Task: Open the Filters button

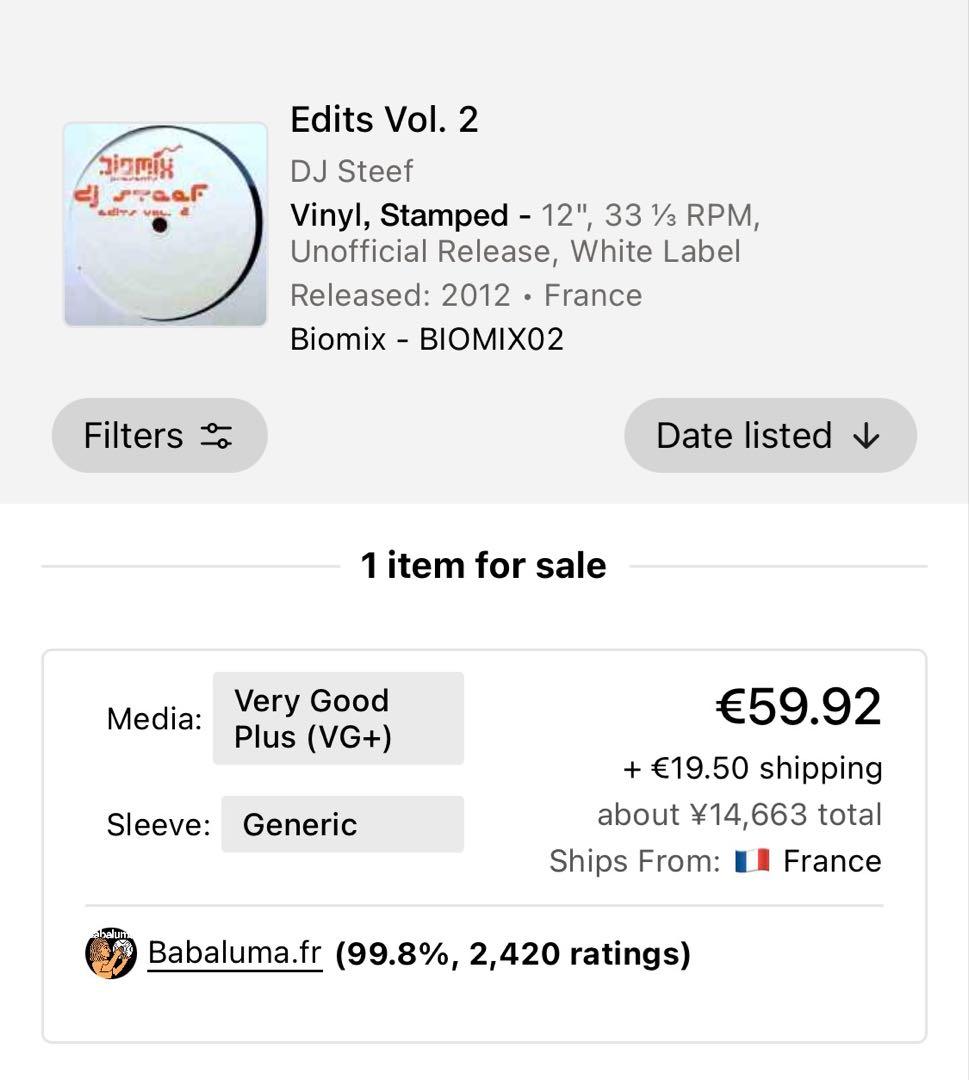Action: (x=159, y=435)
